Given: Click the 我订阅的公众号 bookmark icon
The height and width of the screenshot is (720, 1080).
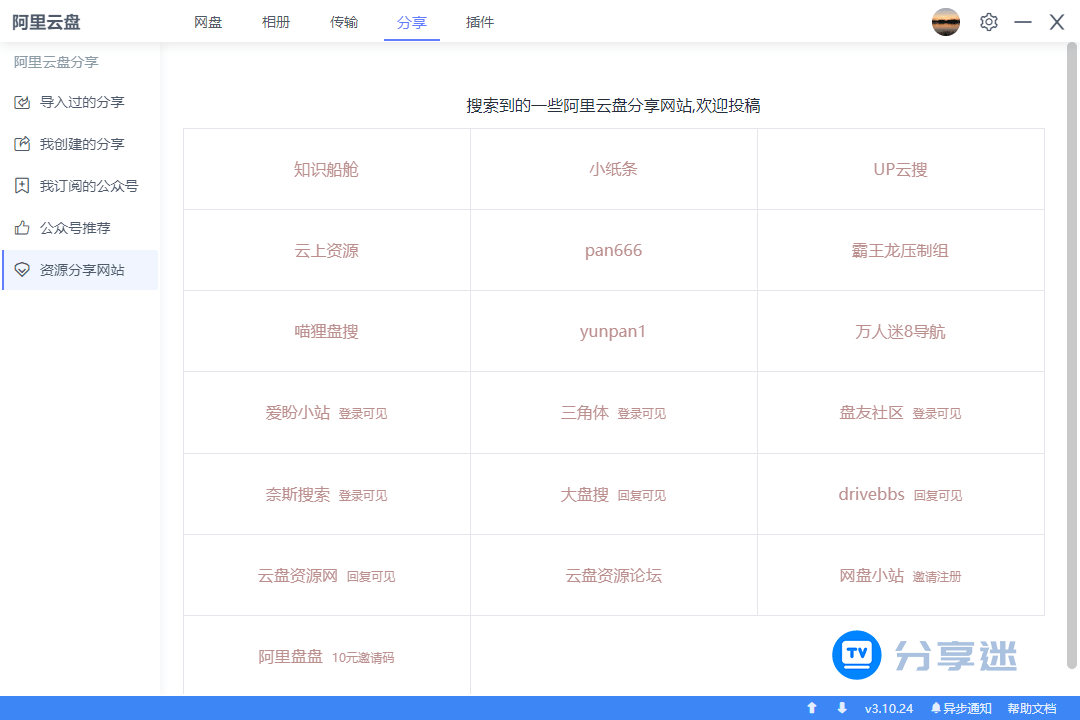Looking at the screenshot, I should click(22, 185).
